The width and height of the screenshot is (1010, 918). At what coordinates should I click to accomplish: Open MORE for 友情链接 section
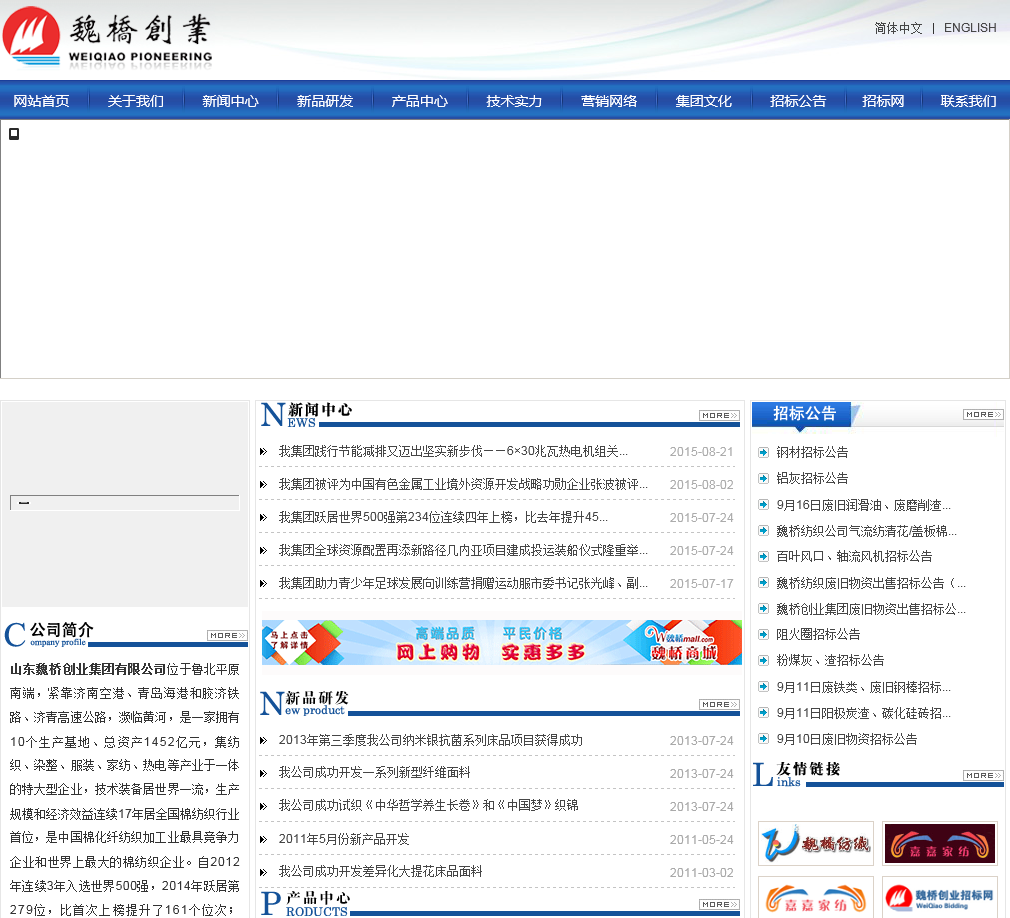coord(983,776)
